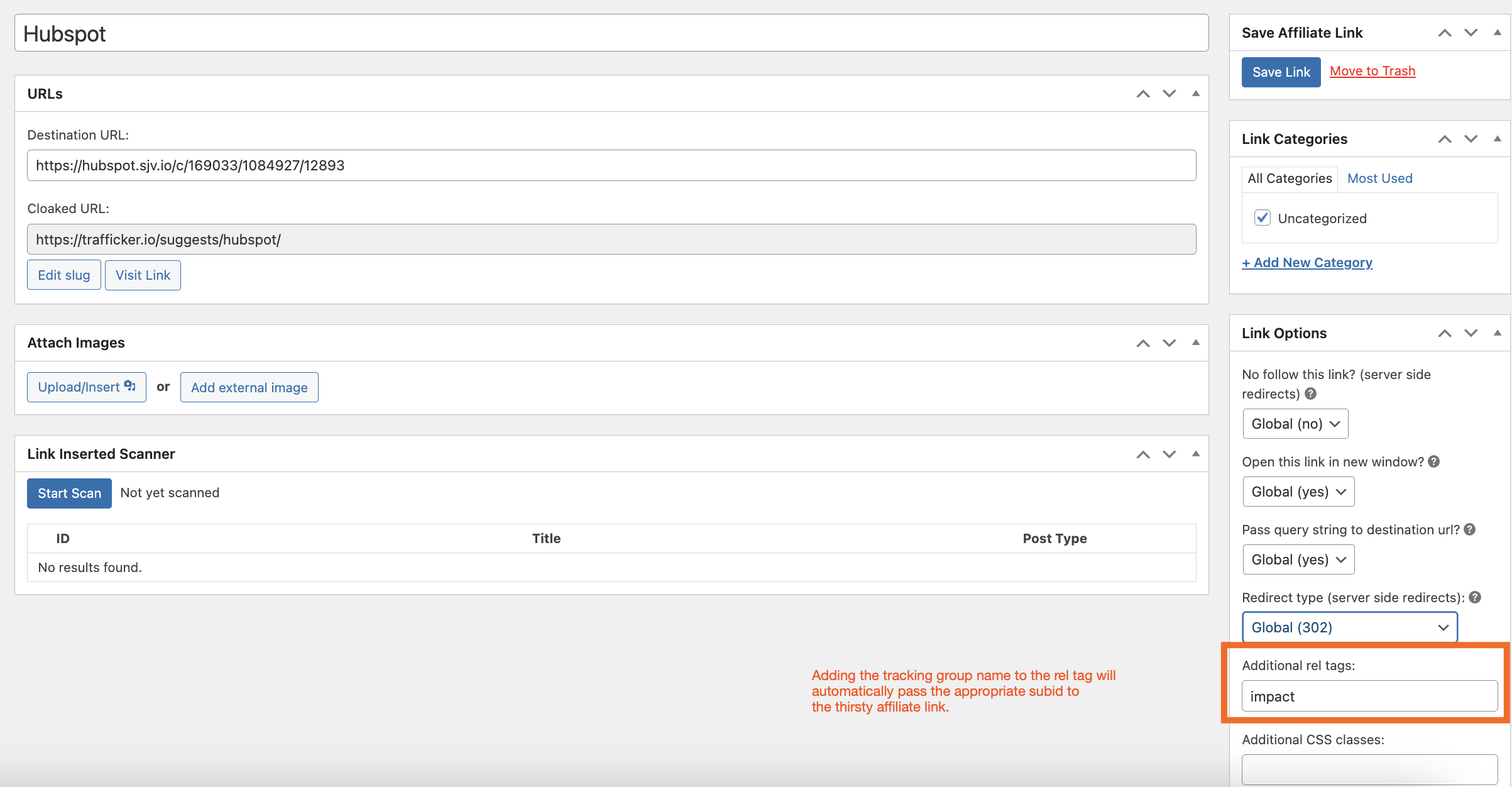Select the Cloaked URL field

point(611,239)
